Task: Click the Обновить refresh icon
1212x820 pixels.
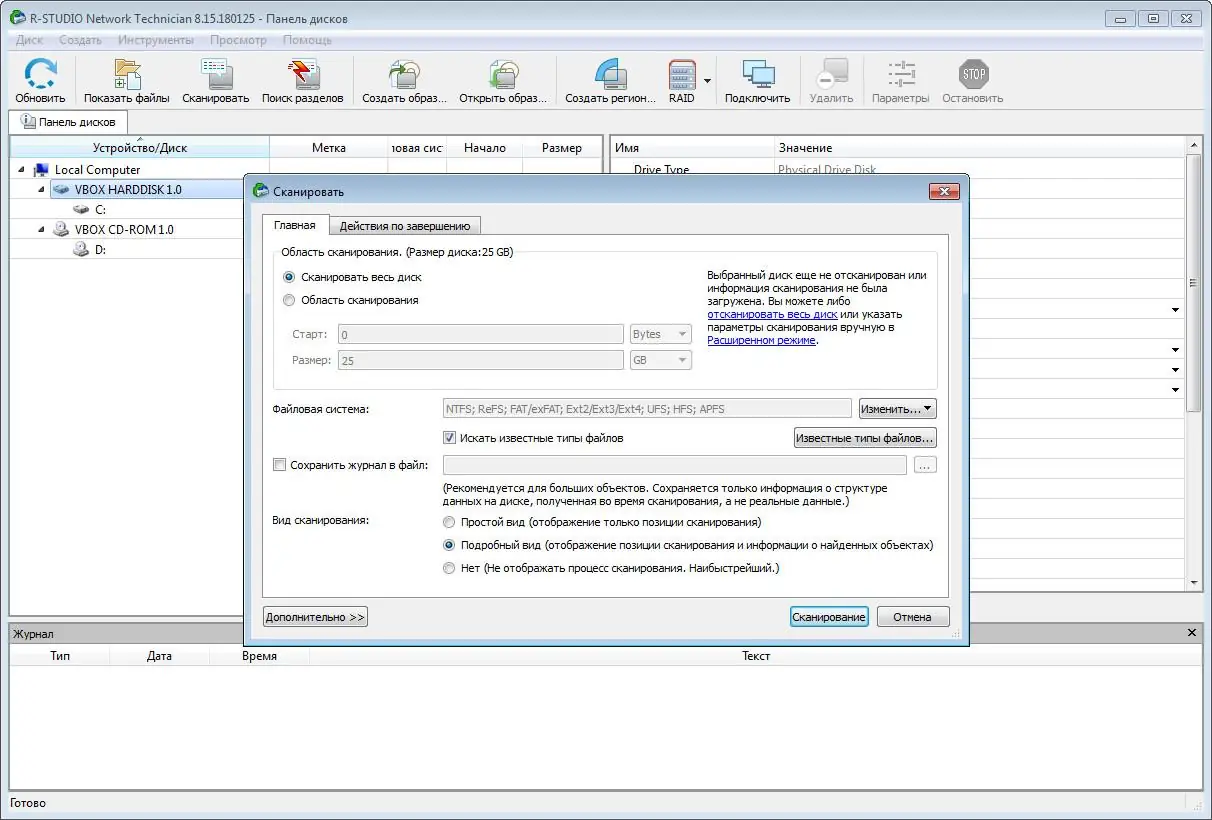Action: tap(39, 75)
